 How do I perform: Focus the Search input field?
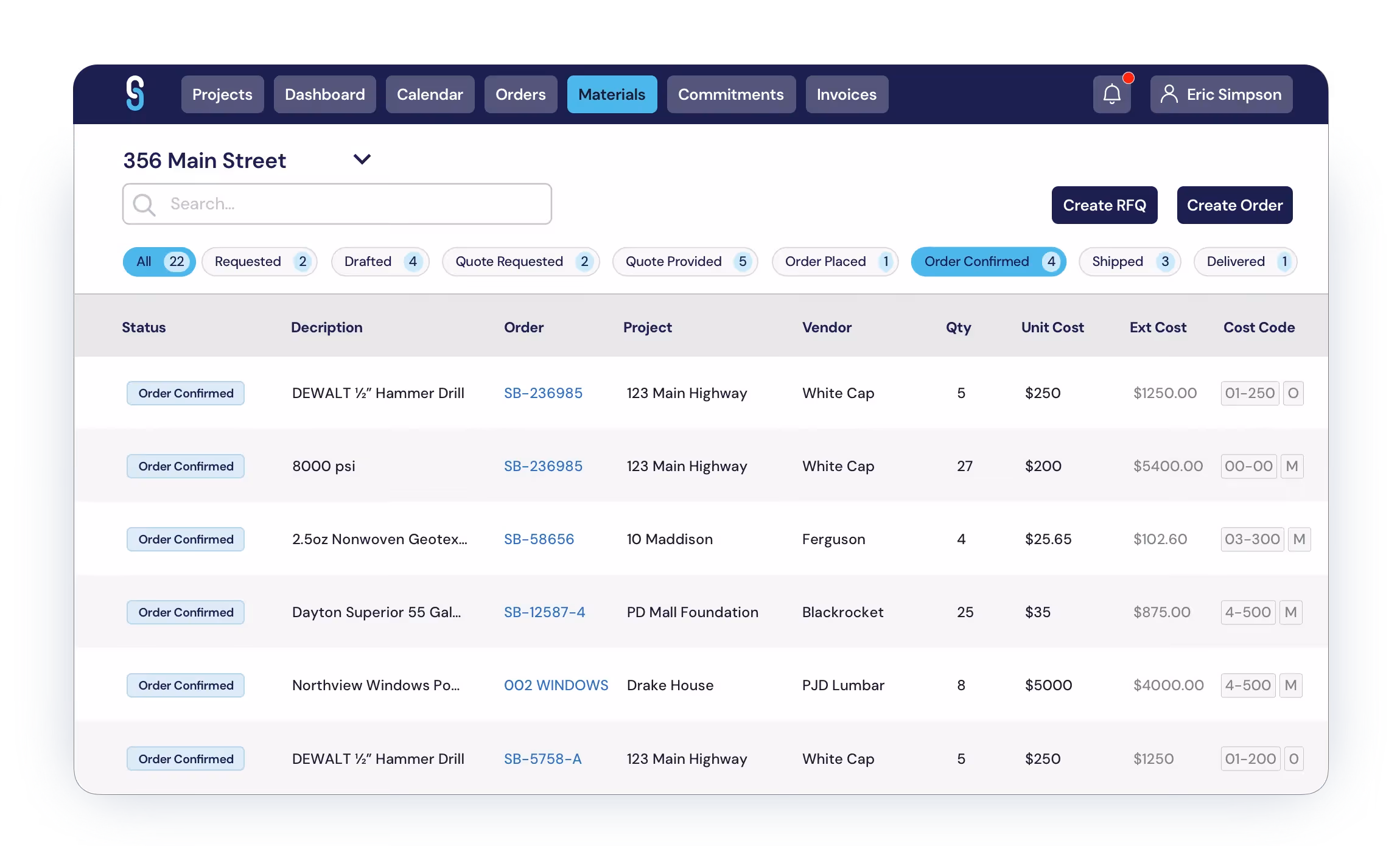[353, 204]
